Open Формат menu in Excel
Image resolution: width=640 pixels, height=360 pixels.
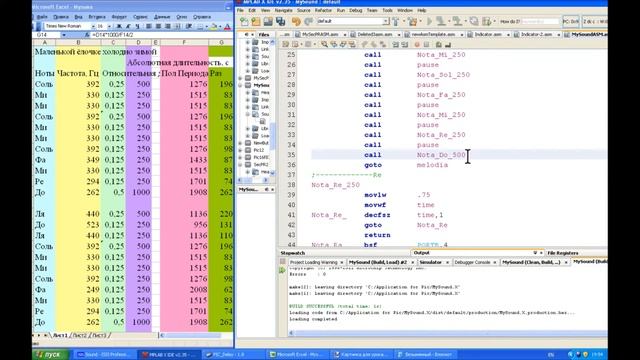pyautogui.click(x=119, y=17)
